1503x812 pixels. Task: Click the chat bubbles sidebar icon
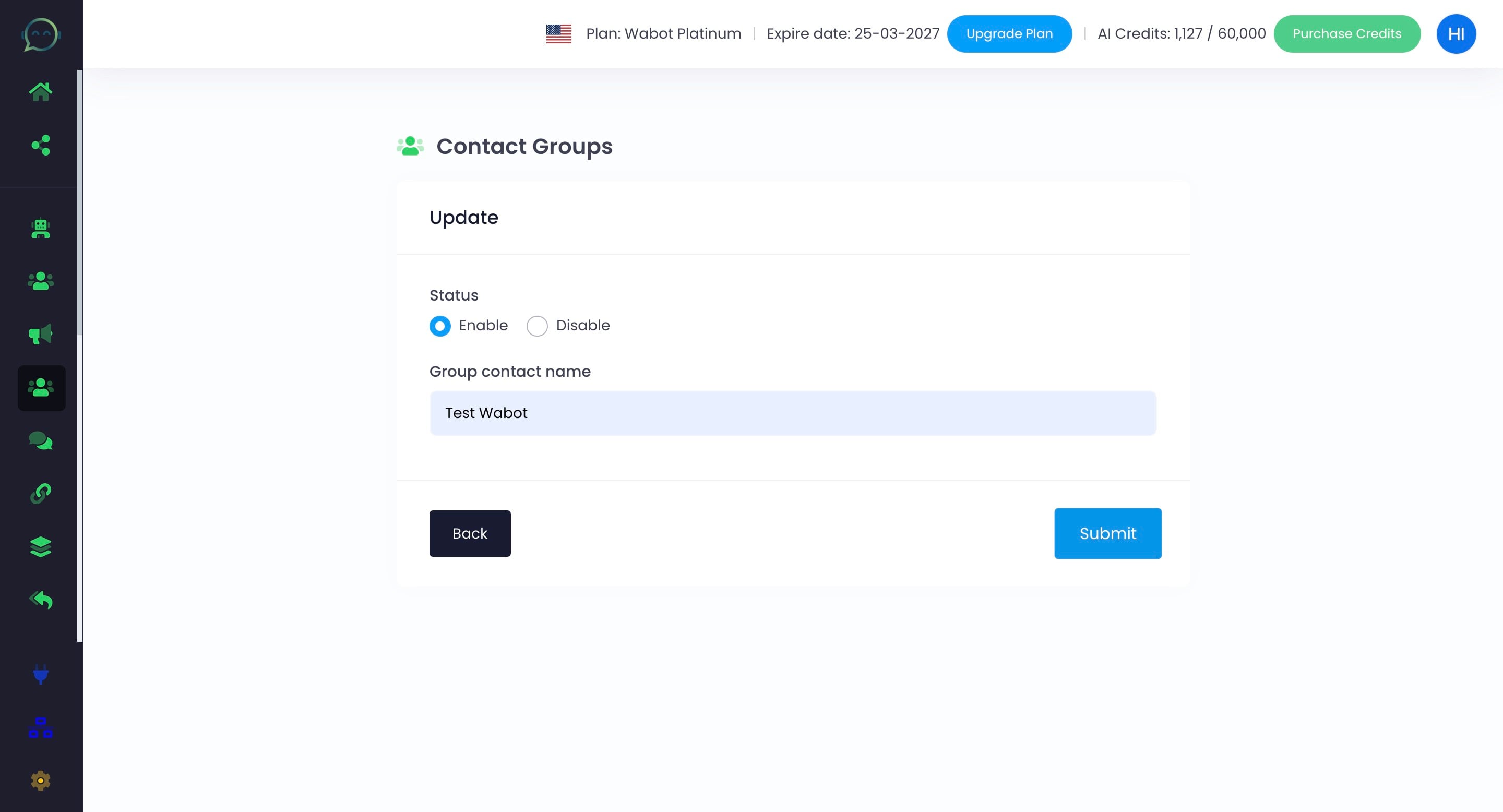click(x=40, y=441)
